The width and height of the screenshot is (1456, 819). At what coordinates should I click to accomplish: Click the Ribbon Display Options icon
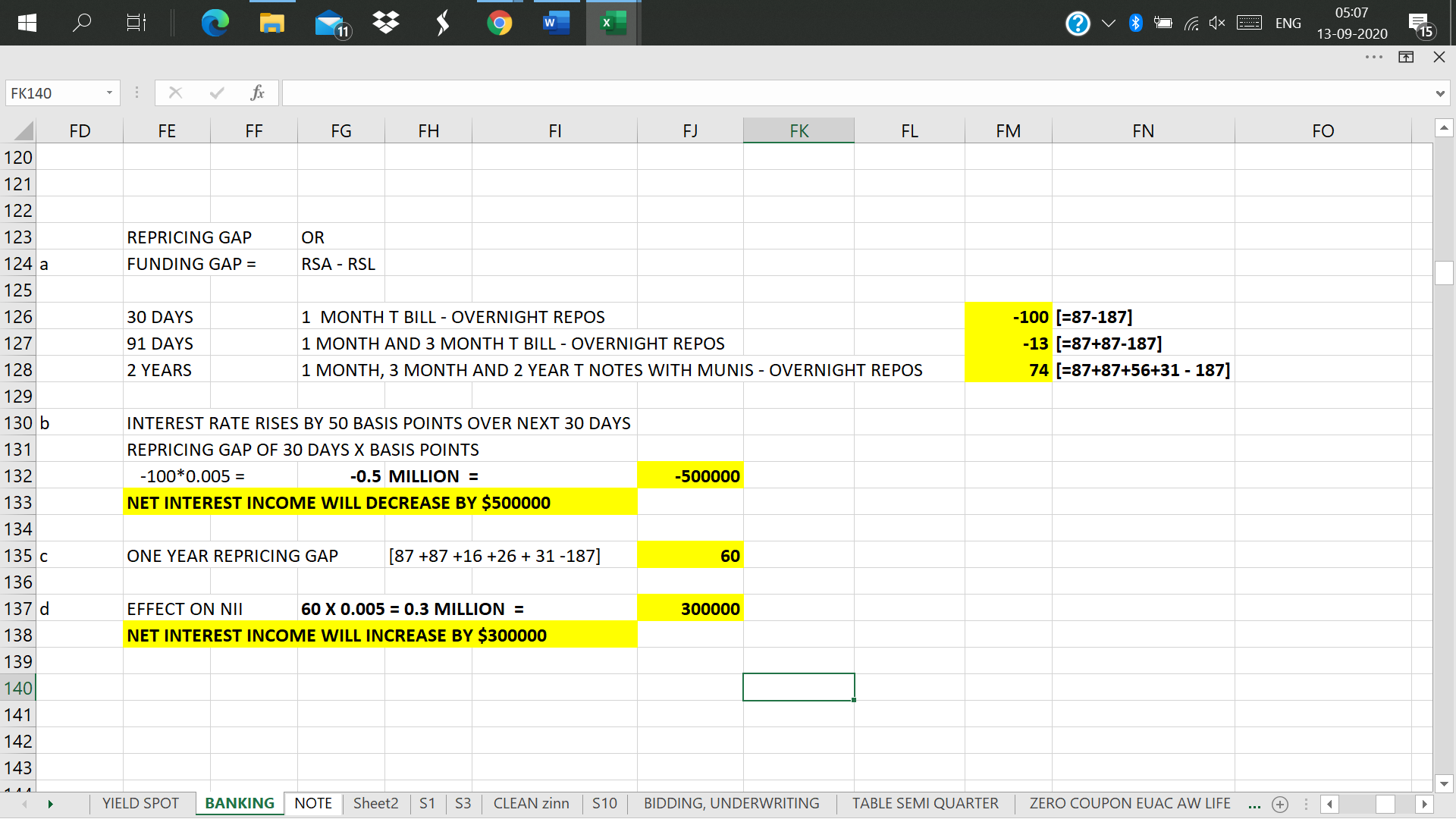1406,57
